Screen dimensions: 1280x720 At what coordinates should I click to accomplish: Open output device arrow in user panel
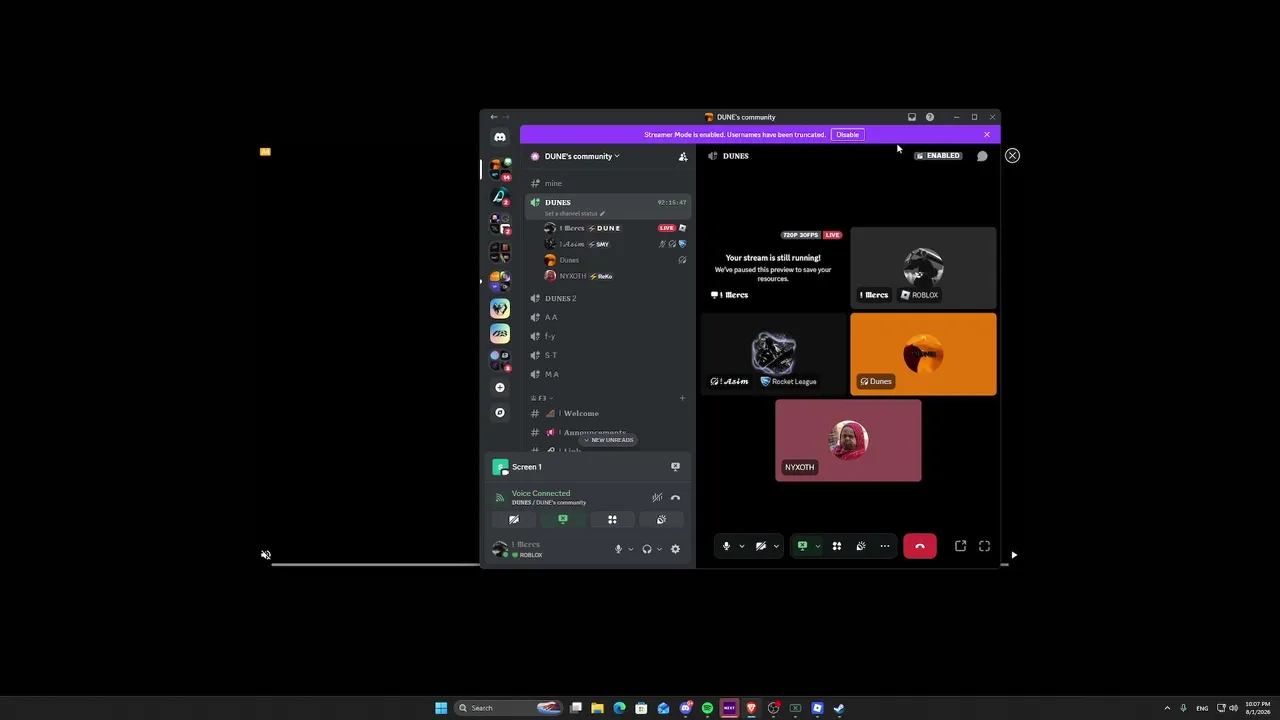point(659,549)
